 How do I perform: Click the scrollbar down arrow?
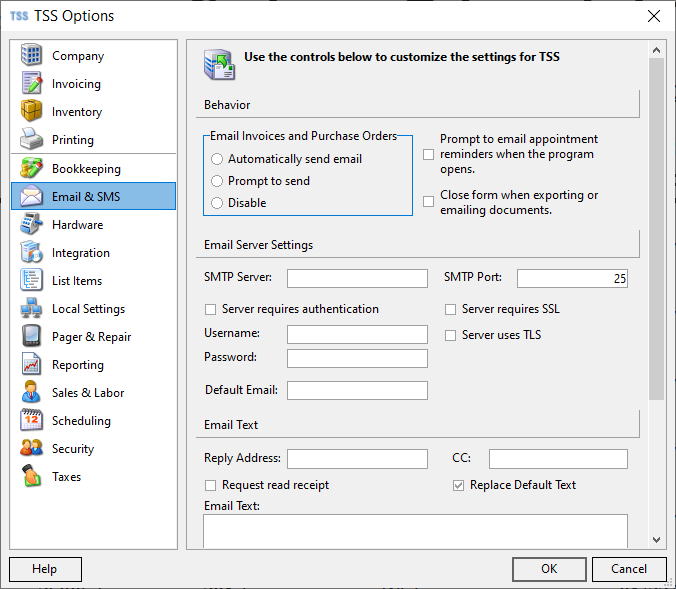[x=657, y=539]
